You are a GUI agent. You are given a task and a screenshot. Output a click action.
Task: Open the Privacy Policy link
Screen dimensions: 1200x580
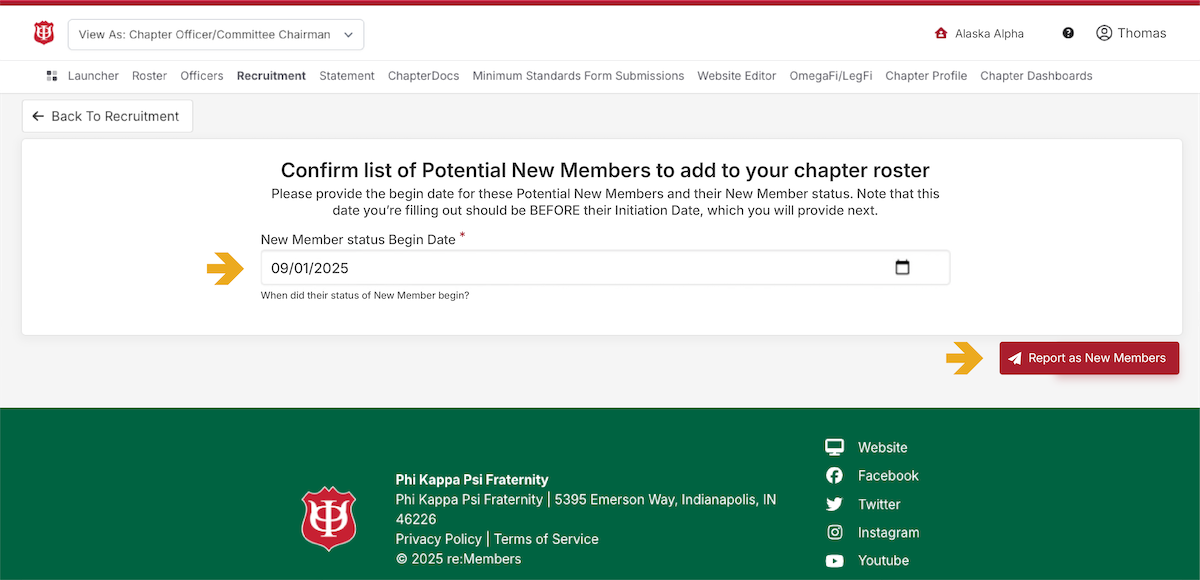point(438,539)
